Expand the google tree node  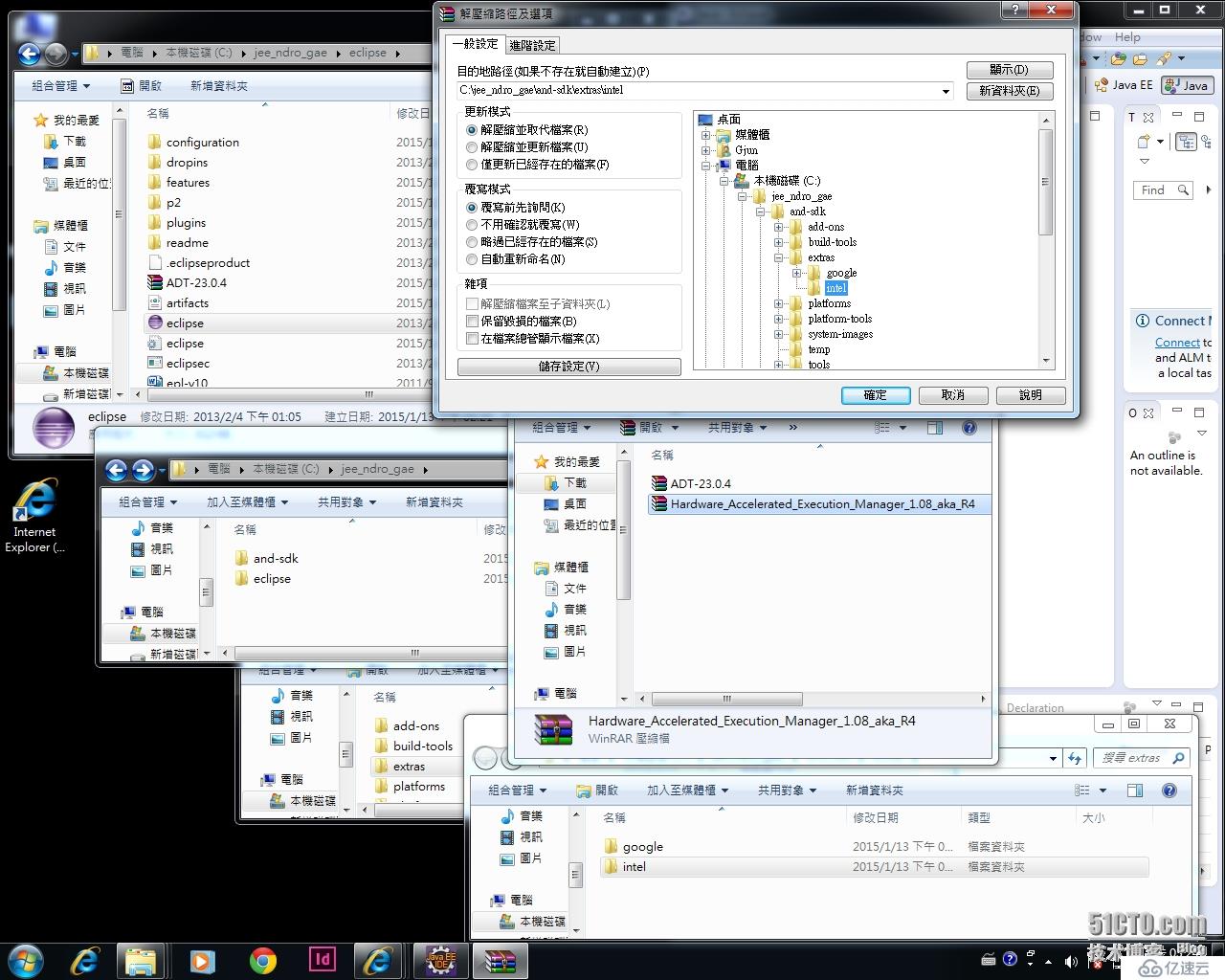pos(797,273)
